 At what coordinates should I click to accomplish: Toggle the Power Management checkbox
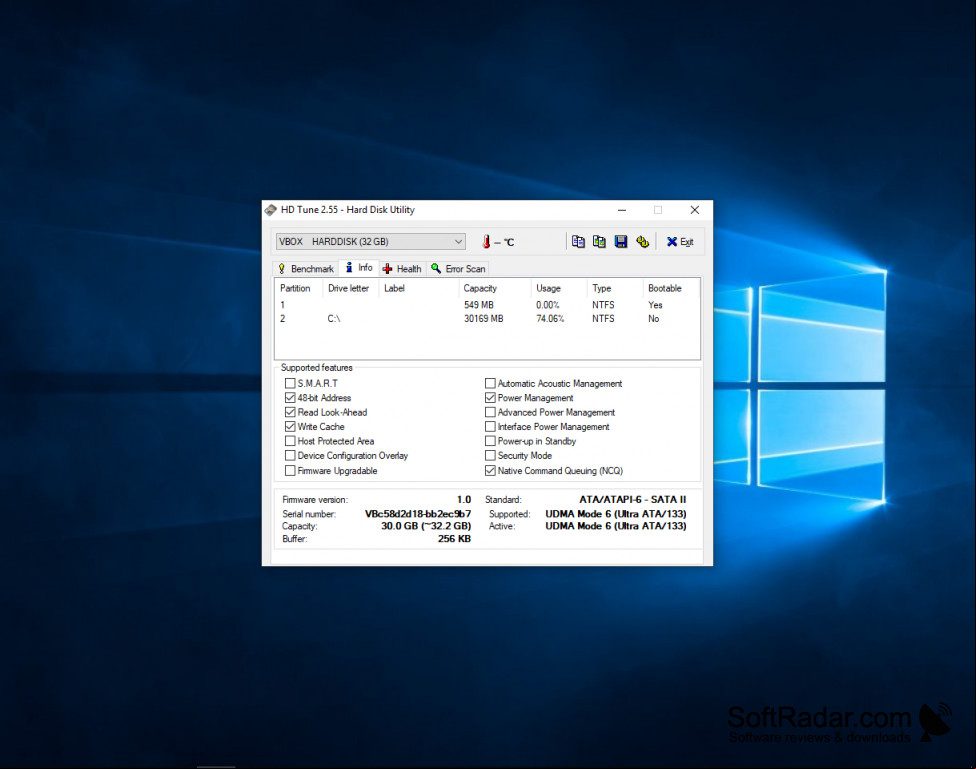pyautogui.click(x=490, y=398)
